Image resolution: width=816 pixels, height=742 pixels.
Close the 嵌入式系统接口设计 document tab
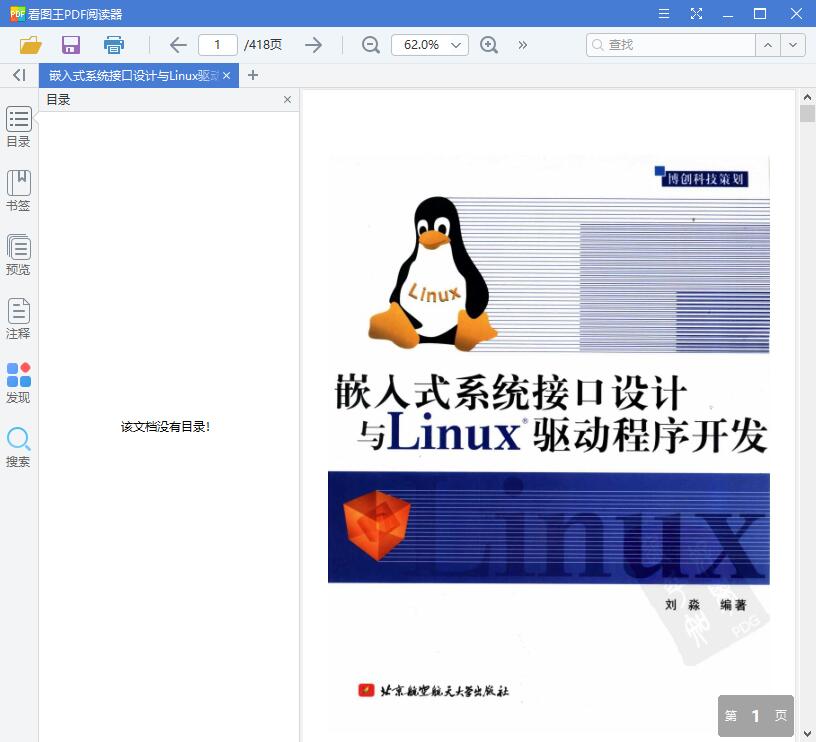(226, 75)
